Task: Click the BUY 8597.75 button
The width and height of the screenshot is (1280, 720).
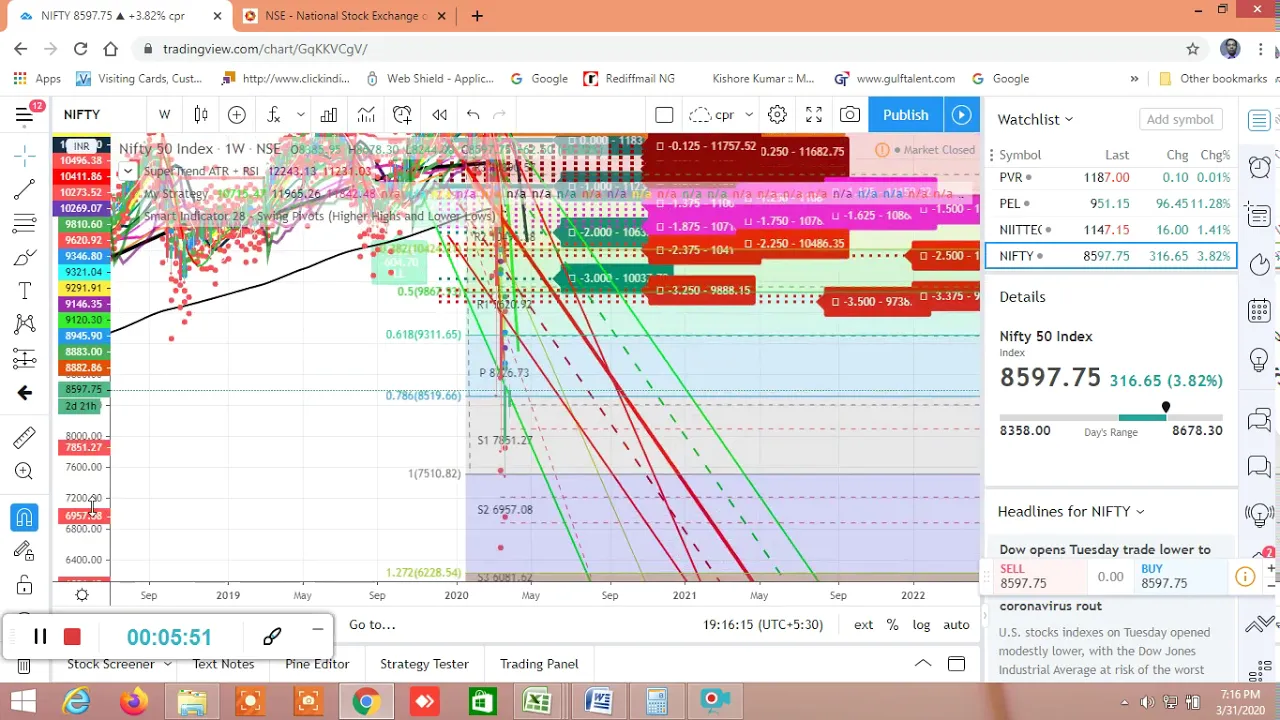Action: point(1180,576)
